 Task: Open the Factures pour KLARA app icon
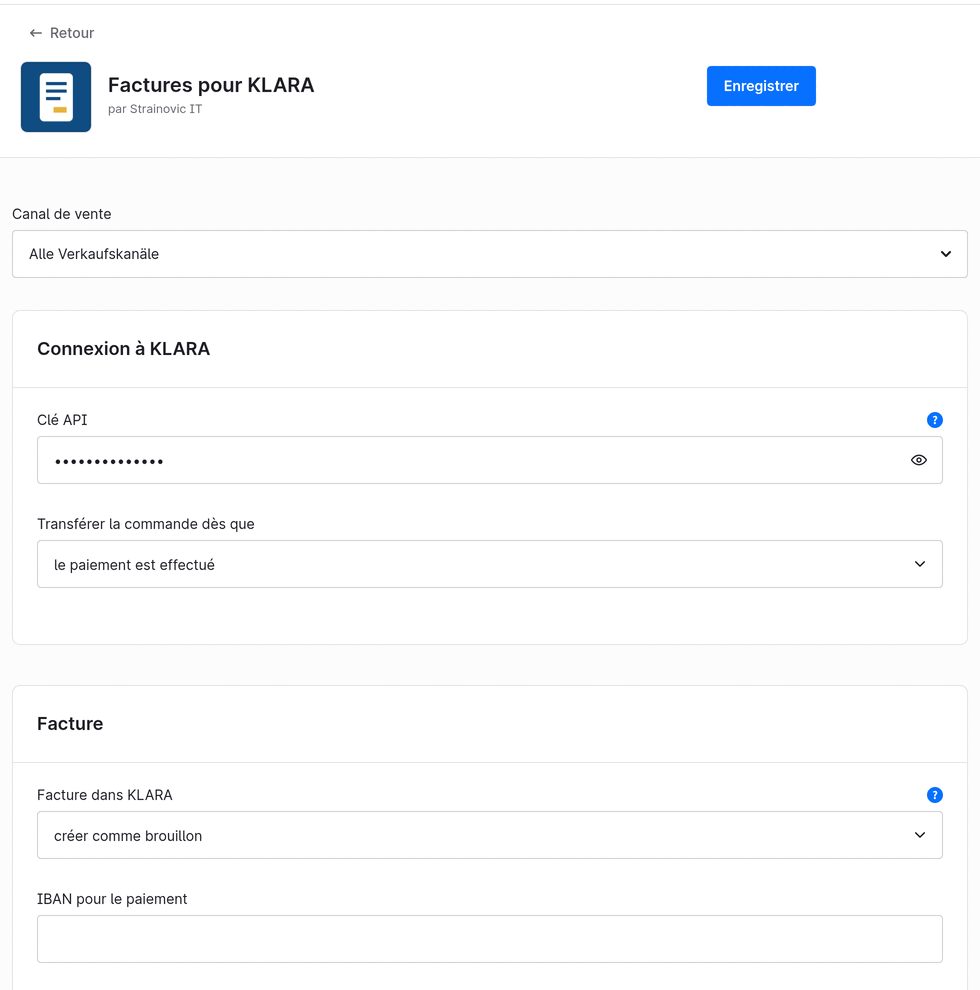[x=56, y=97]
